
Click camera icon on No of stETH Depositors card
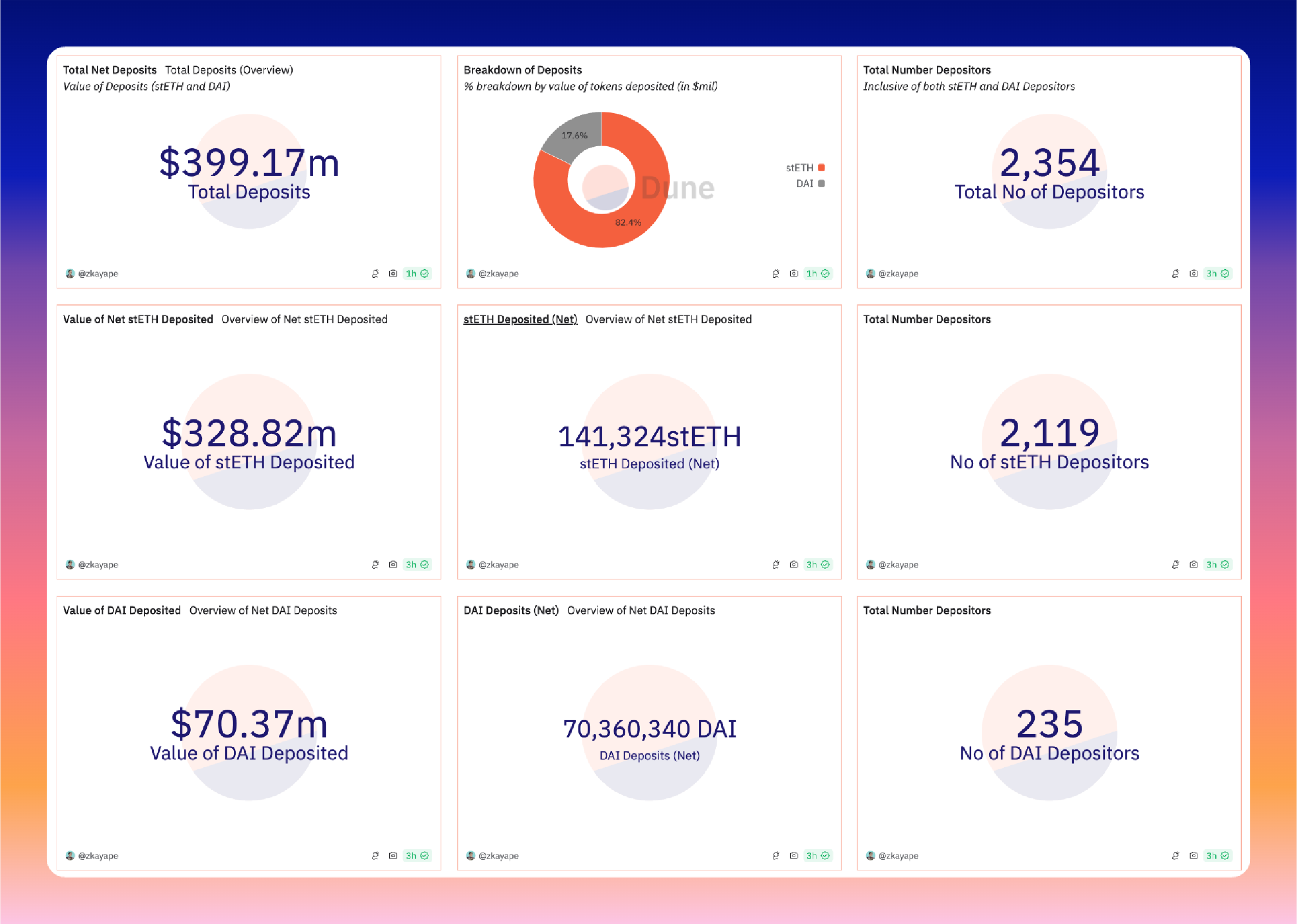click(x=1193, y=564)
